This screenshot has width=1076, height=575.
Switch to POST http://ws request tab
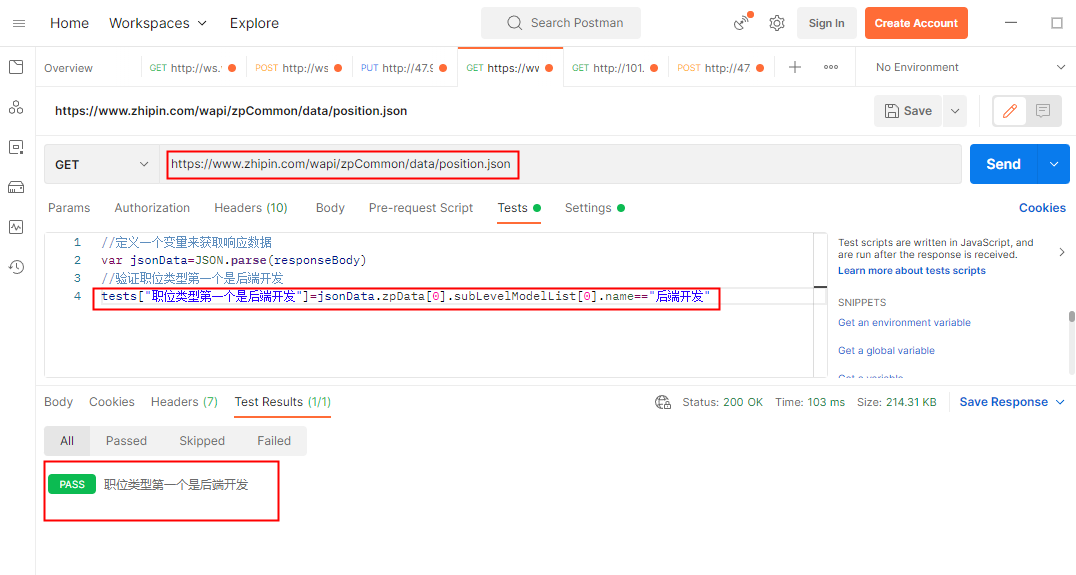299,68
